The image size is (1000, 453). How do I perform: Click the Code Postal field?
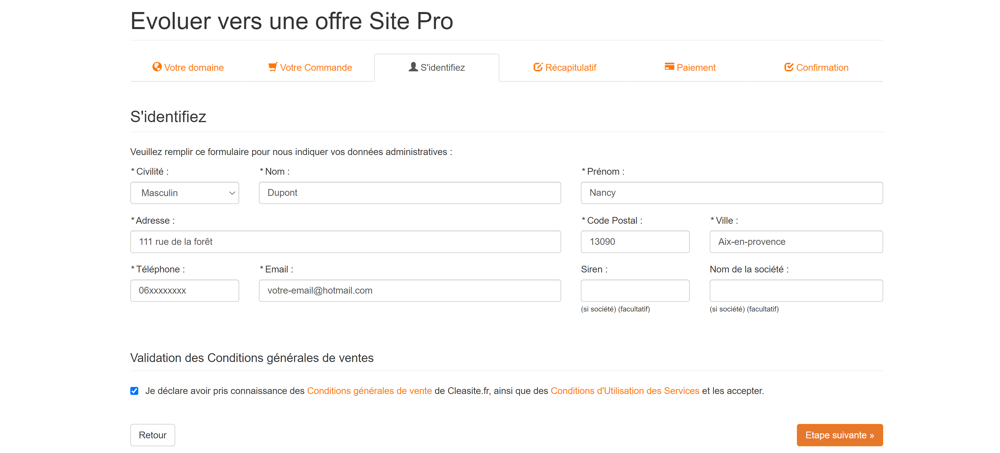635,242
